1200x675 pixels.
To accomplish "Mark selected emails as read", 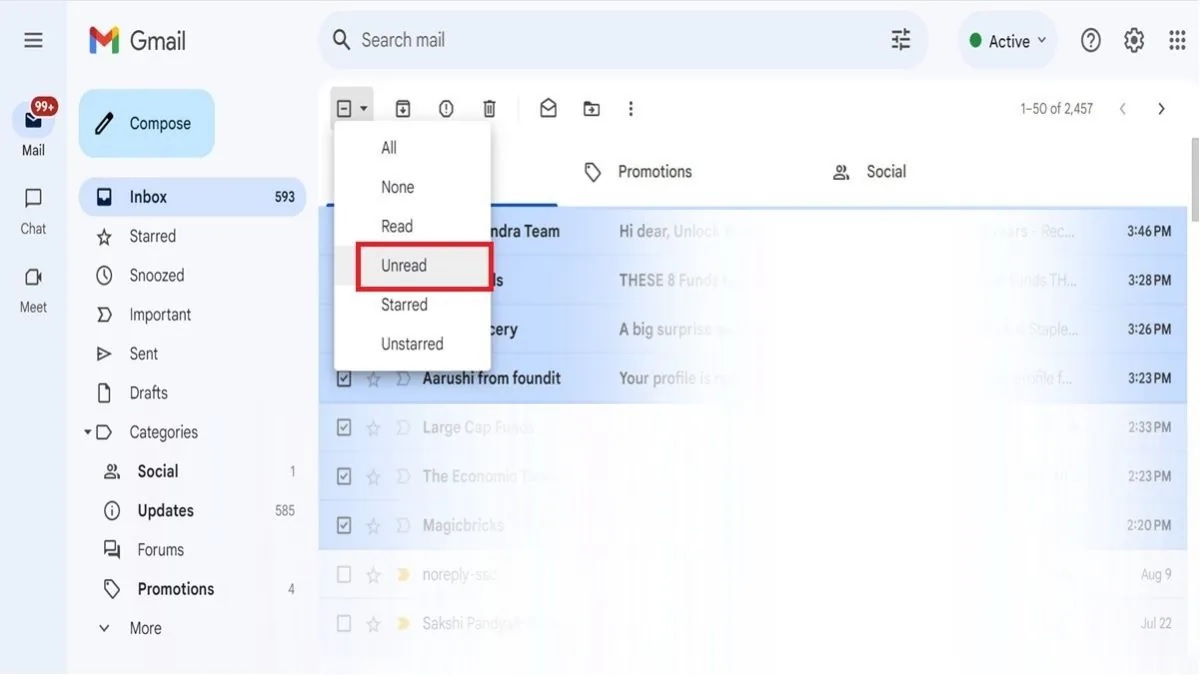I will click(x=548, y=108).
